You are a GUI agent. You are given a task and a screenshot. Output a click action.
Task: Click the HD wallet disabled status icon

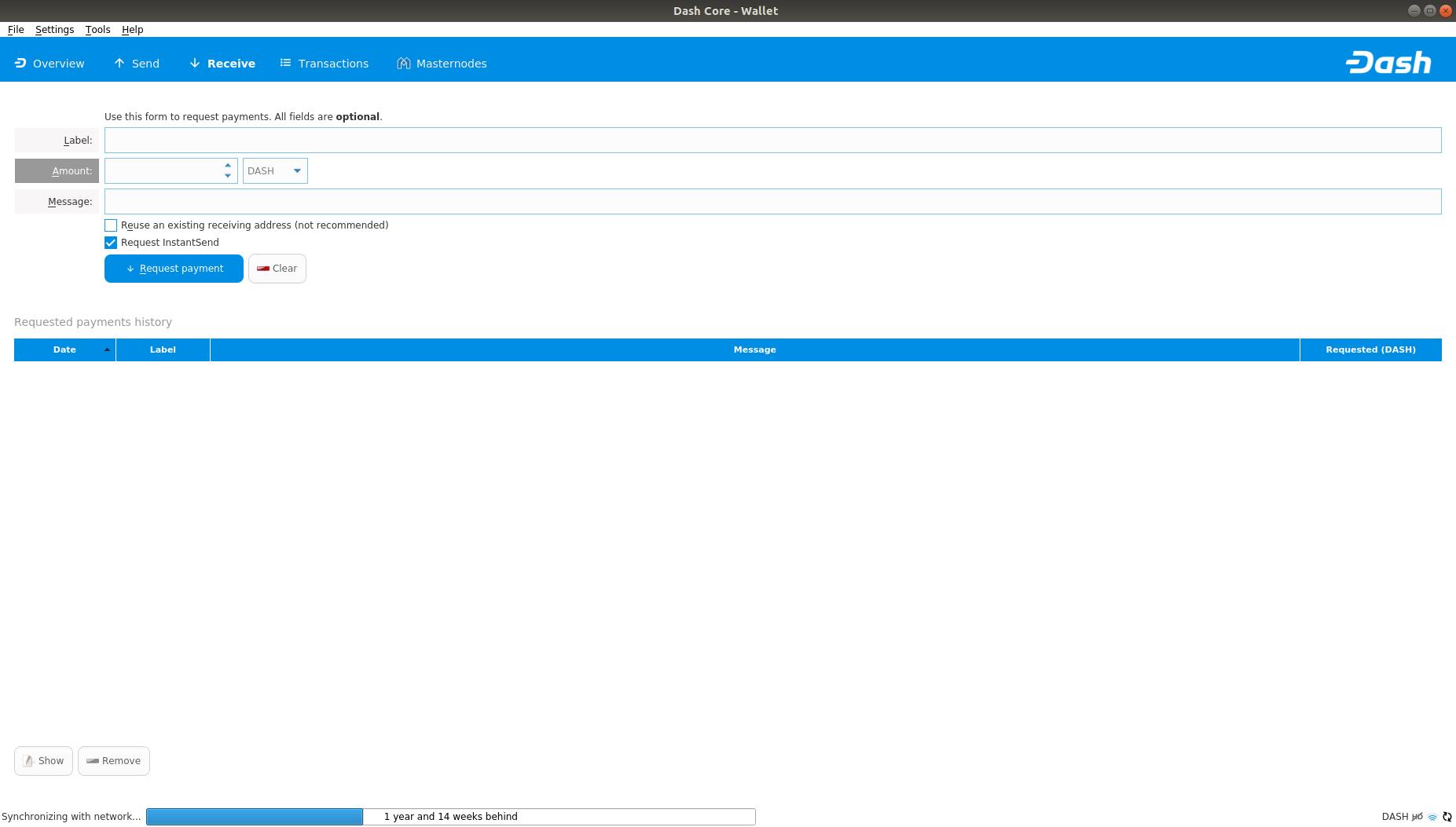pyautogui.click(x=1417, y=817)
